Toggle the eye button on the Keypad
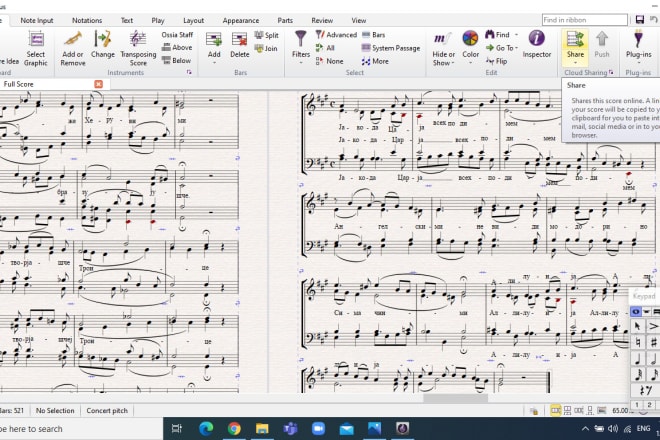This screenshot has height=440, width=660. click(636, 312)
